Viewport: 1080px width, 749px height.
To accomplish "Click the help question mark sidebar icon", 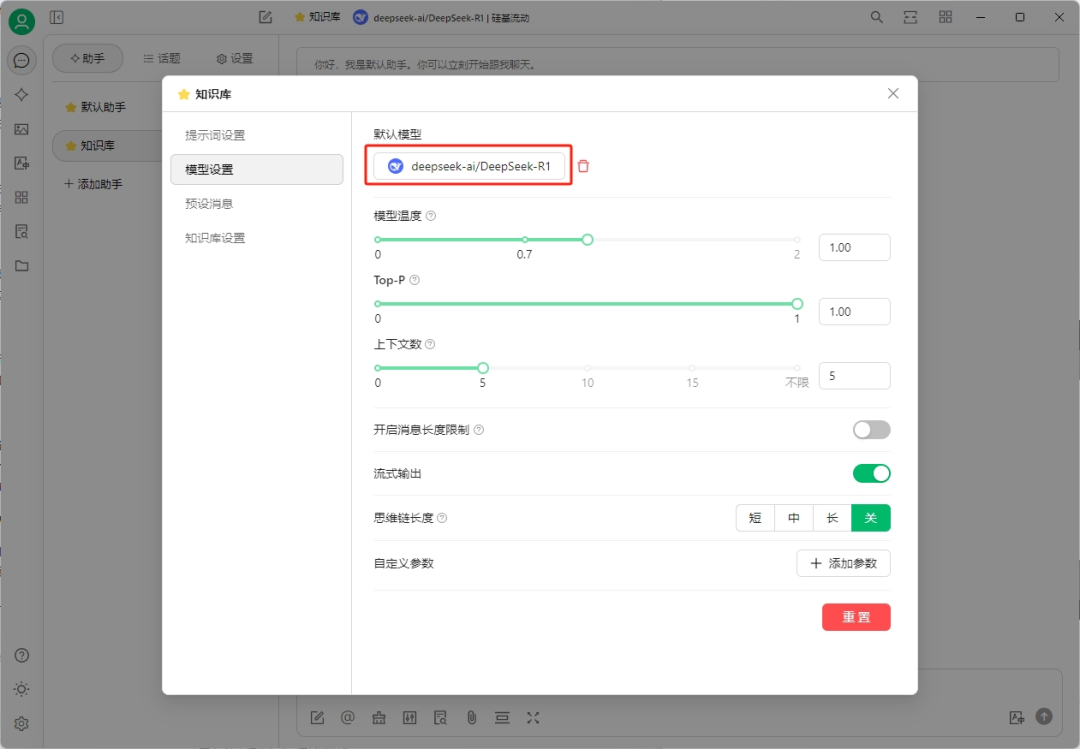I will (x=21, y=655).
